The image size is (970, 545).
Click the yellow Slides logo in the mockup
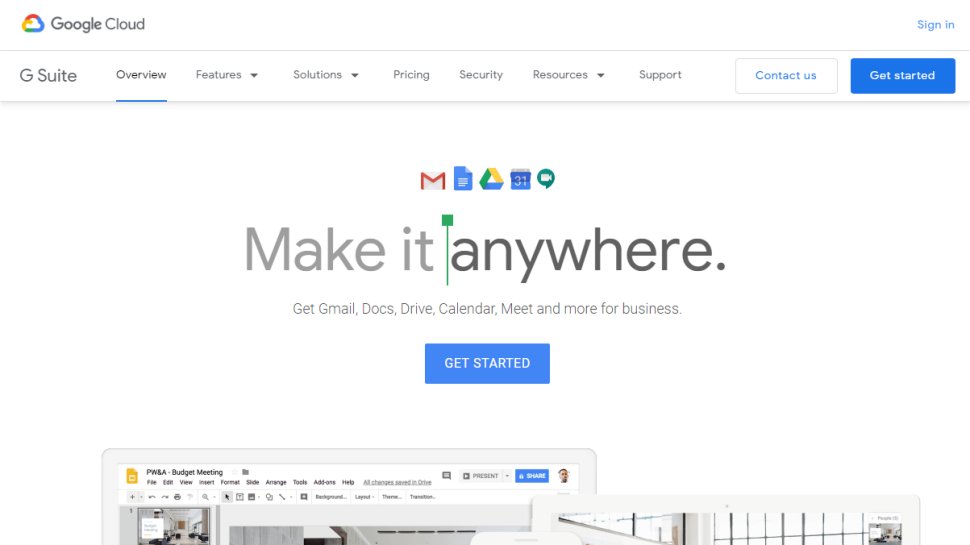(132, 476)
